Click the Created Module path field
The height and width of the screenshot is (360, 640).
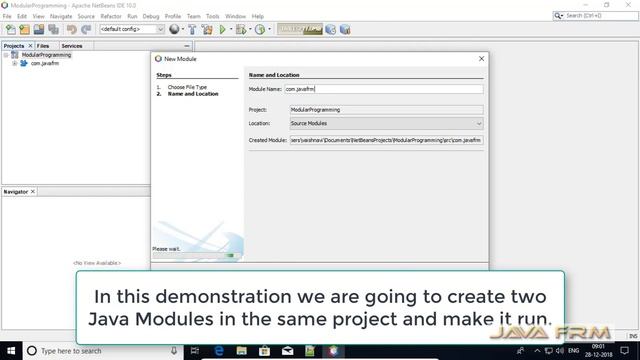(386, 140)
